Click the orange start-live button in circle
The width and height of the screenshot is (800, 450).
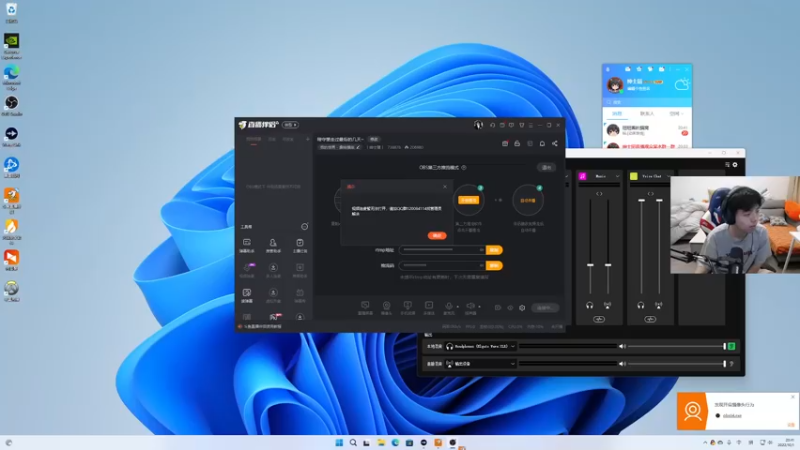[468, 200]
